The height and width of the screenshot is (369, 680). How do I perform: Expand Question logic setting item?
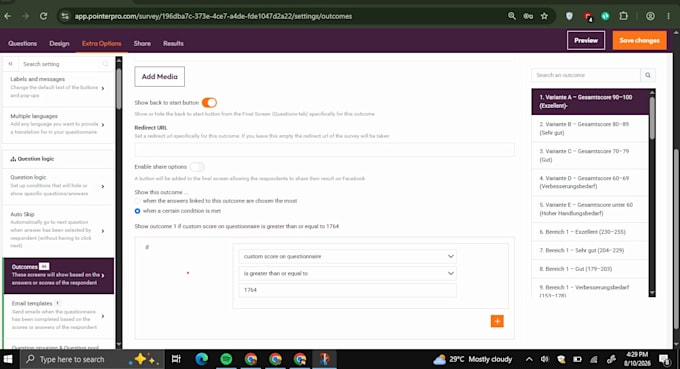point(58,186)
